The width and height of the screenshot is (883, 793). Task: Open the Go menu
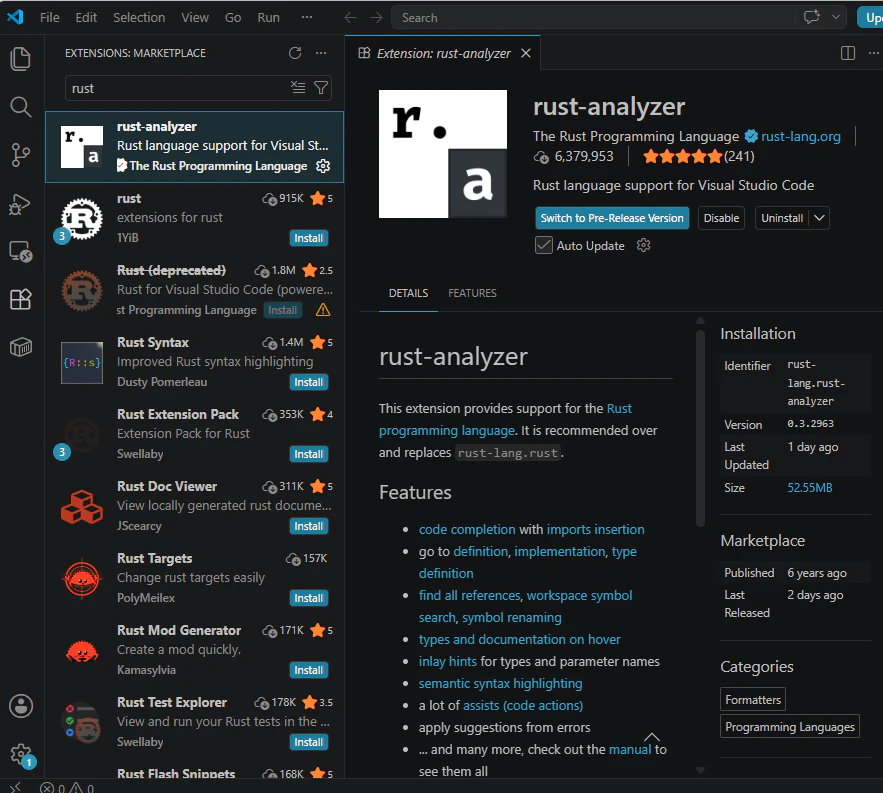(x=233, y=17)
